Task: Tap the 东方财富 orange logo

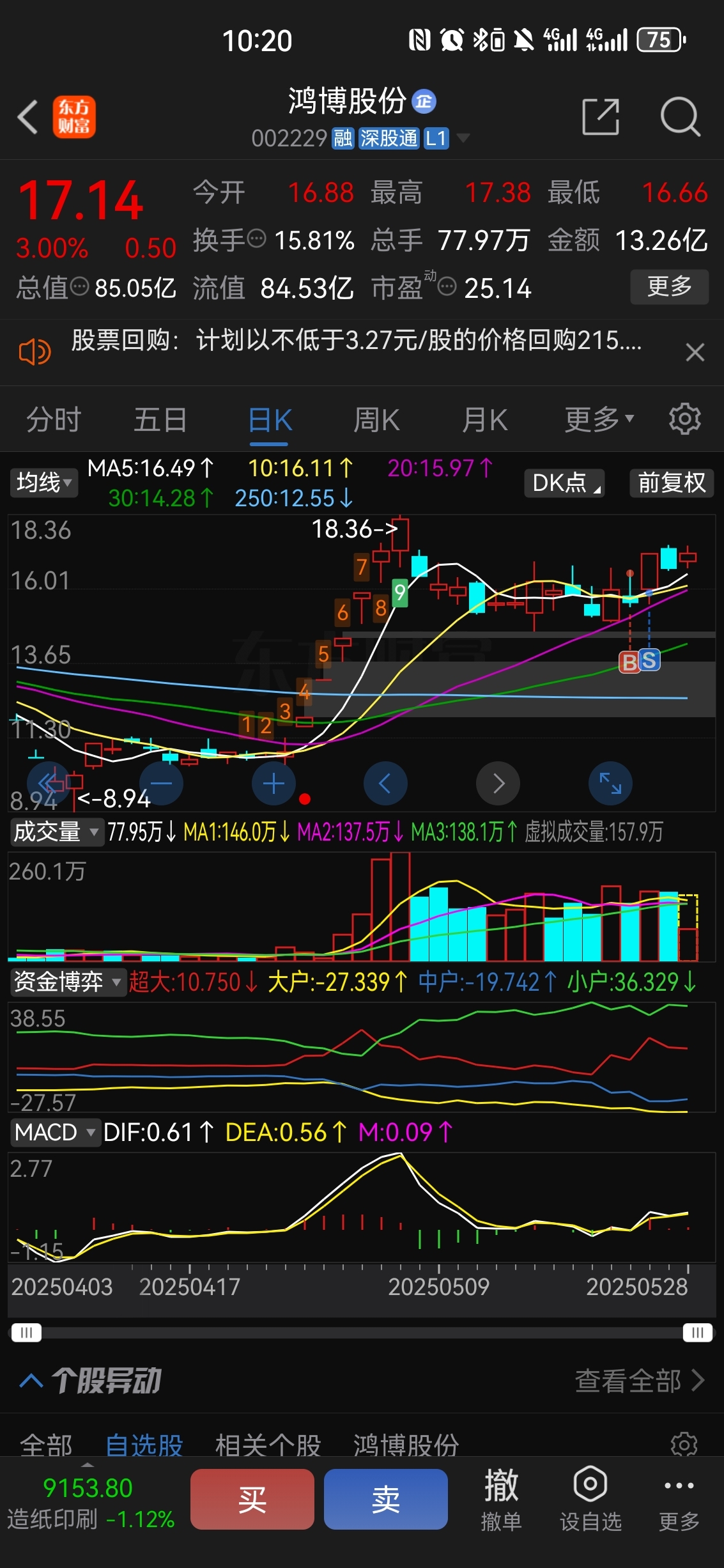Action: coord(74,117)
